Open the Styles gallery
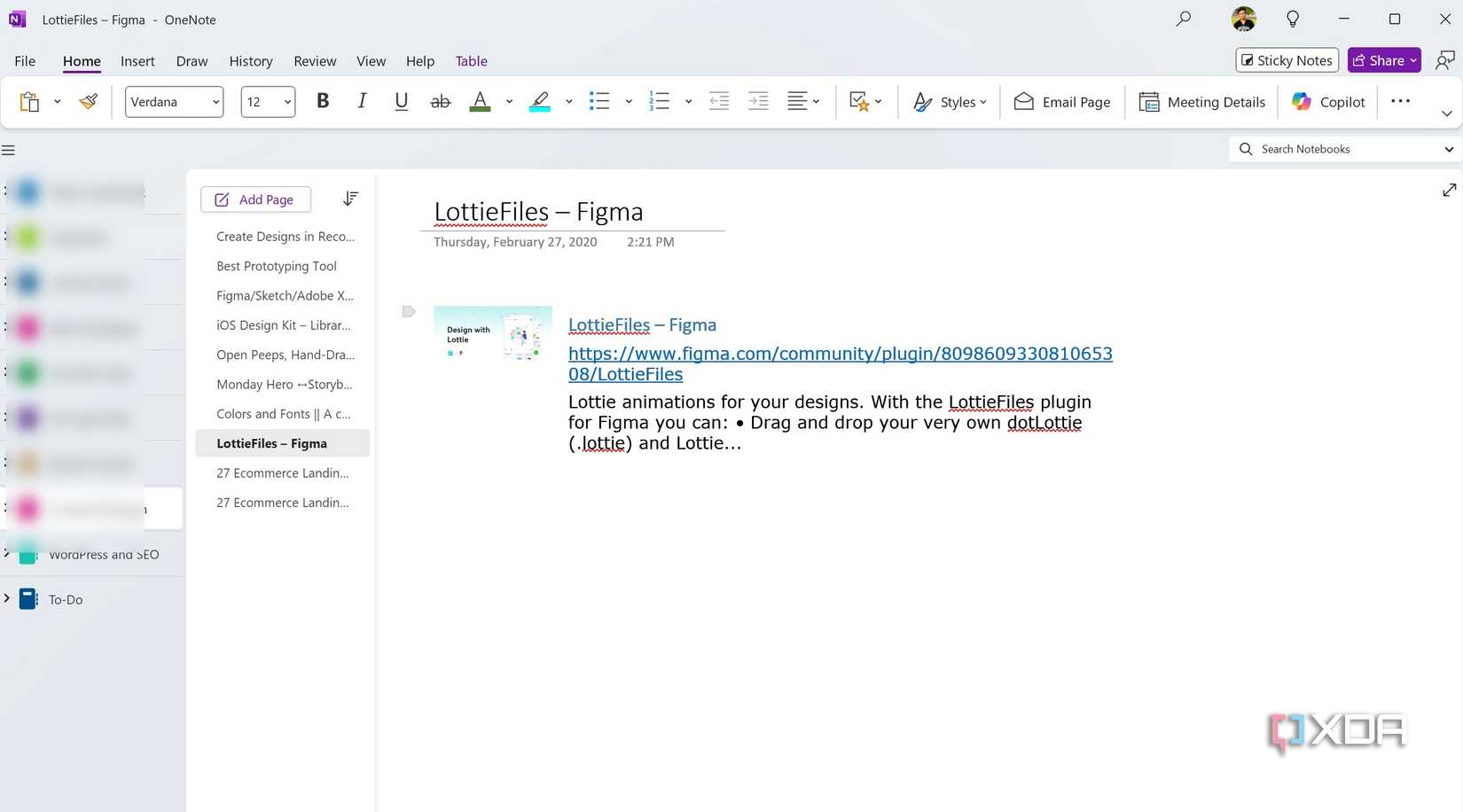The height and width of the screenshot is (812, 1463). coord(950,102)
